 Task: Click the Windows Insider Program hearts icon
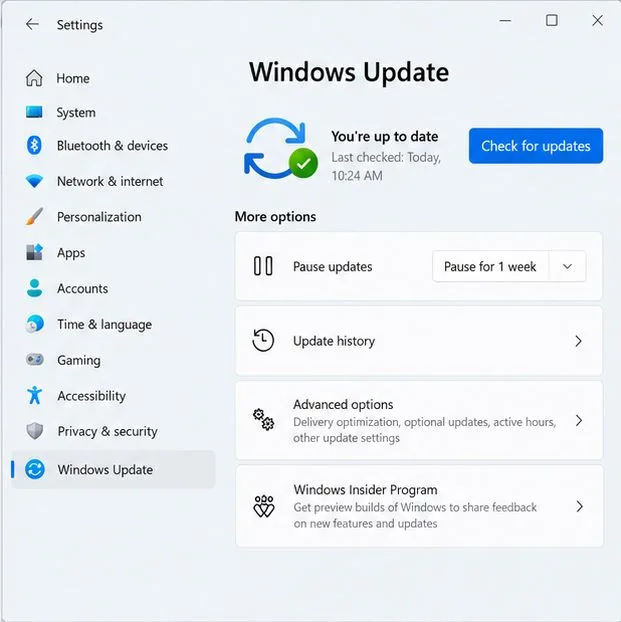click(264, 506)
